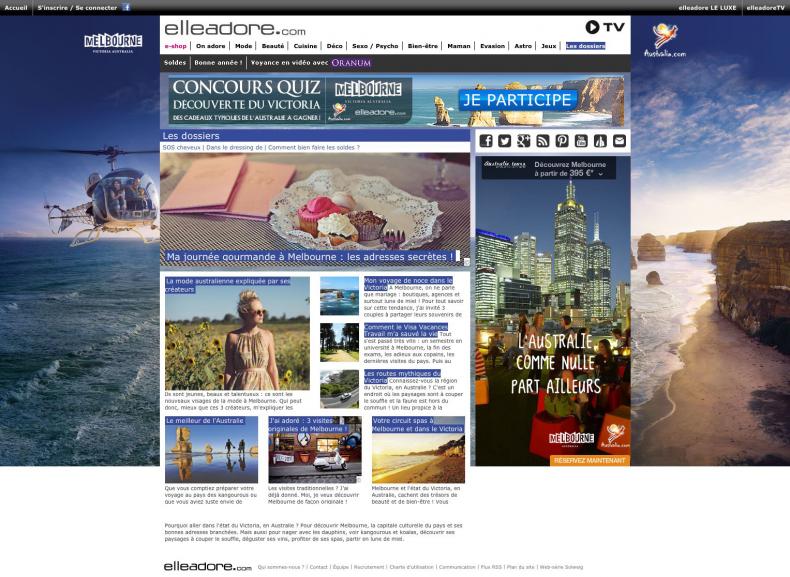Viewport: 790px width, 577px height.
Task: Open the Pinterest social icon
Action: click(x=562, y=141)
